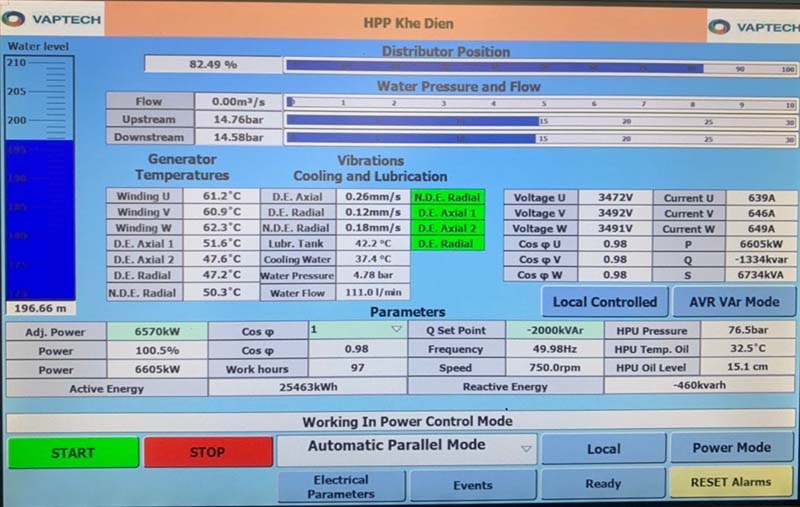Screen dimensions: 800x507
Task: Switch to Power Mode
Action: (731, 448)
